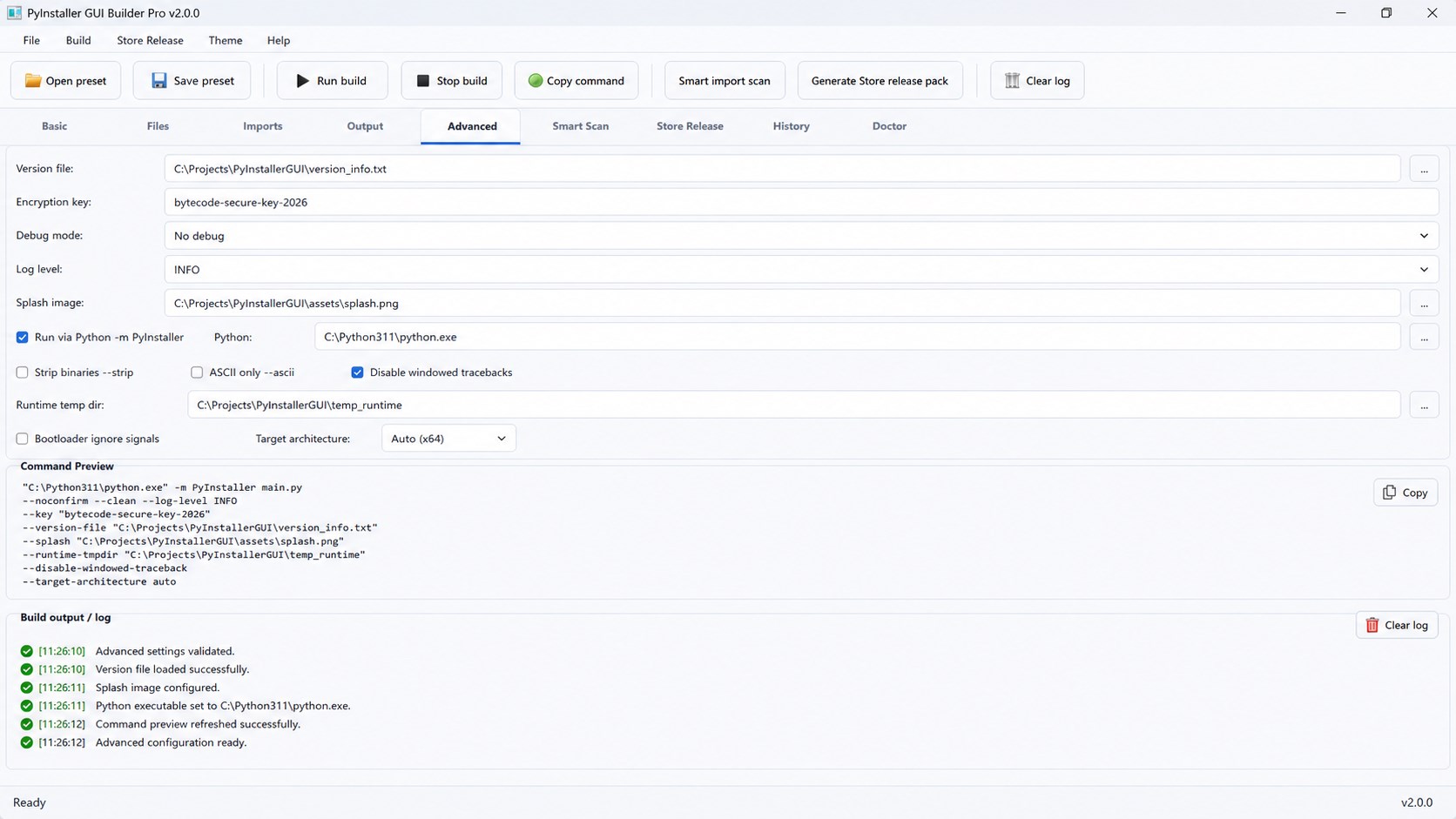Click the Save preset floppy disk icon

[159, 81]
